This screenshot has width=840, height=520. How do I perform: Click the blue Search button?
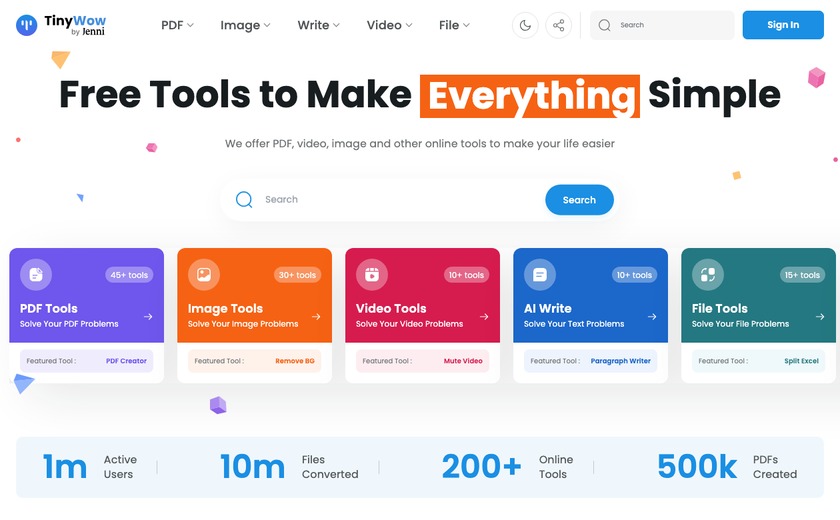coord(579,200)
